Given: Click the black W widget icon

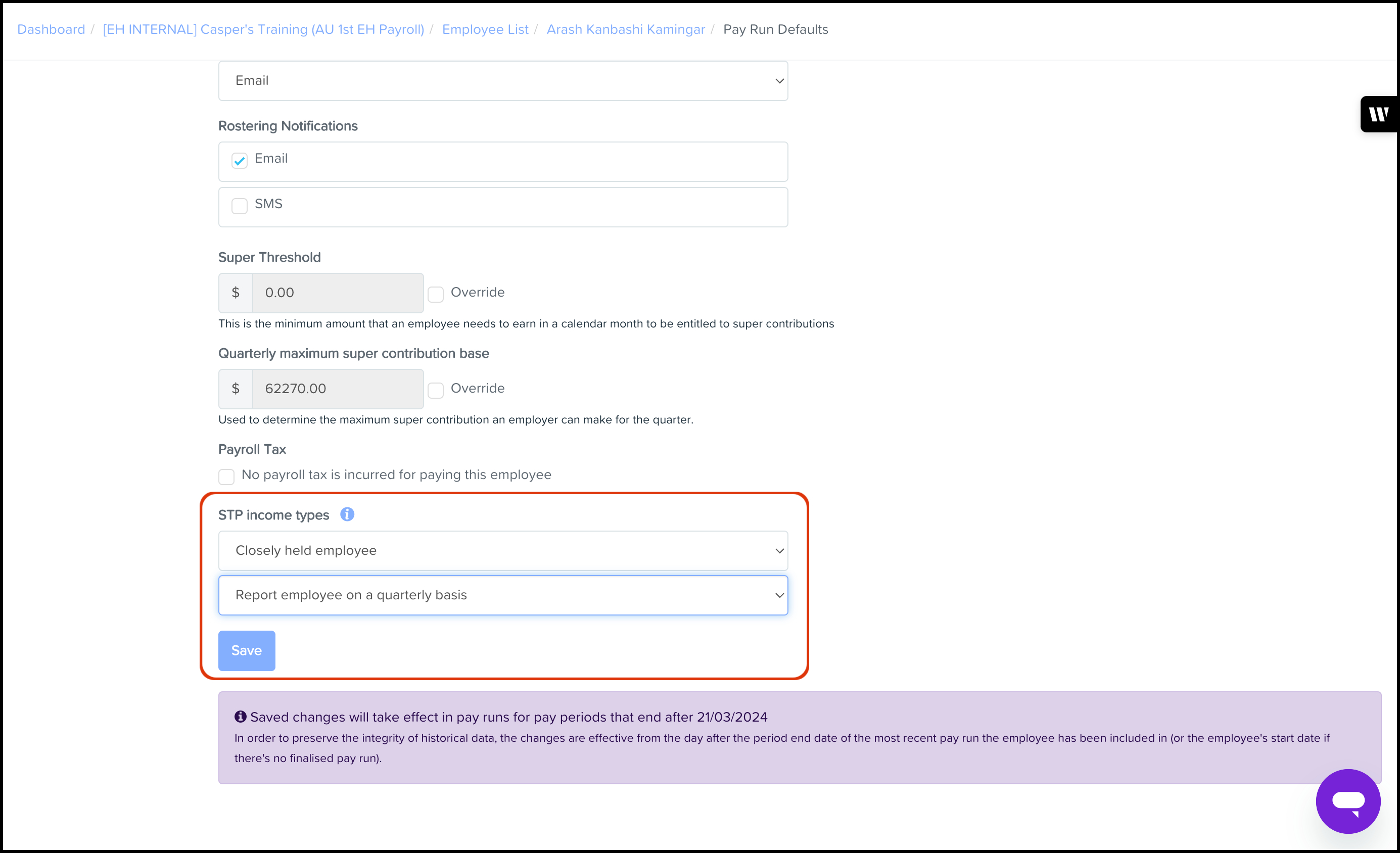Looking at the screenshot, I should coord(1378,114).
